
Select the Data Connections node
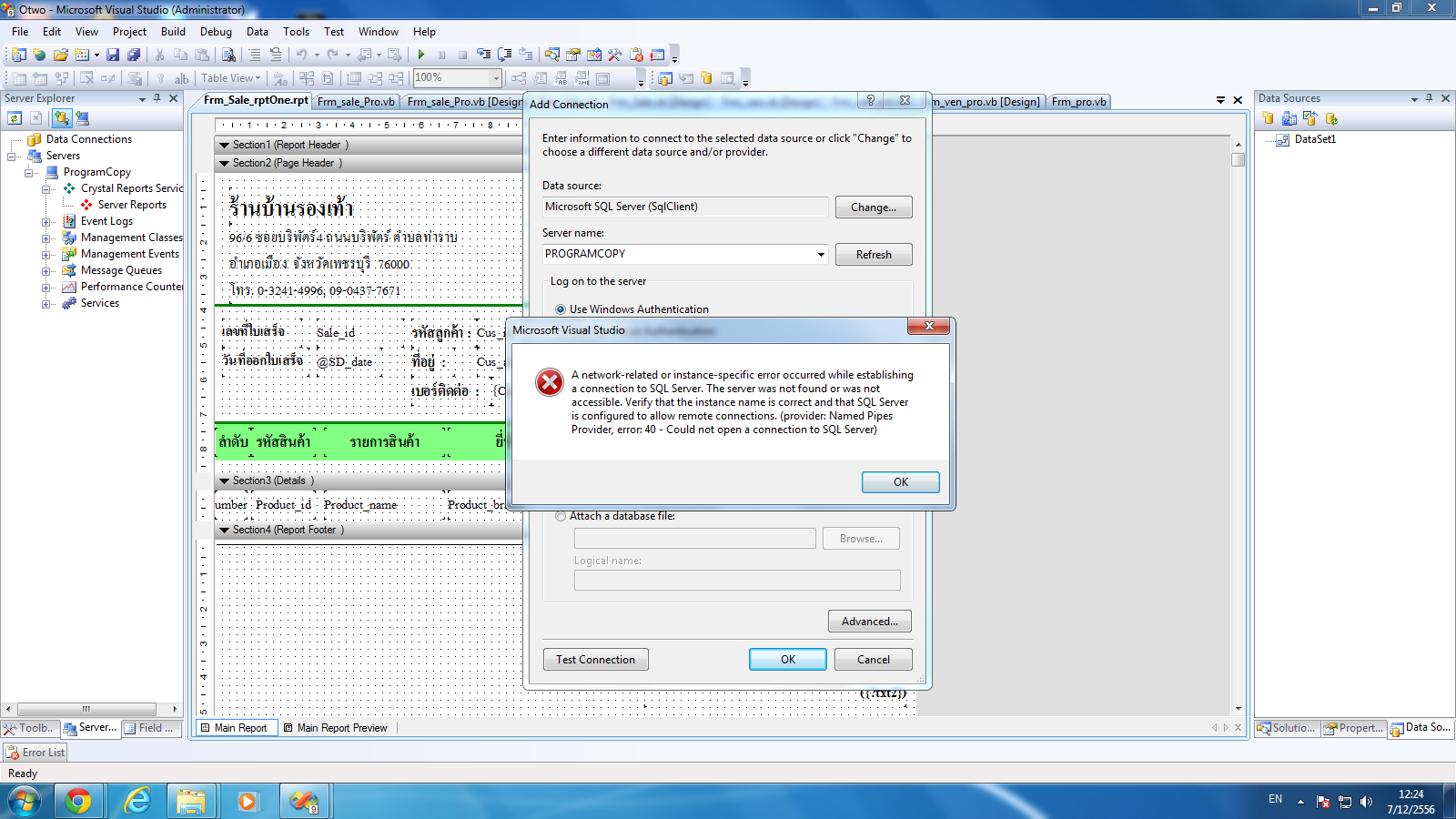click(x=88, y=139)
